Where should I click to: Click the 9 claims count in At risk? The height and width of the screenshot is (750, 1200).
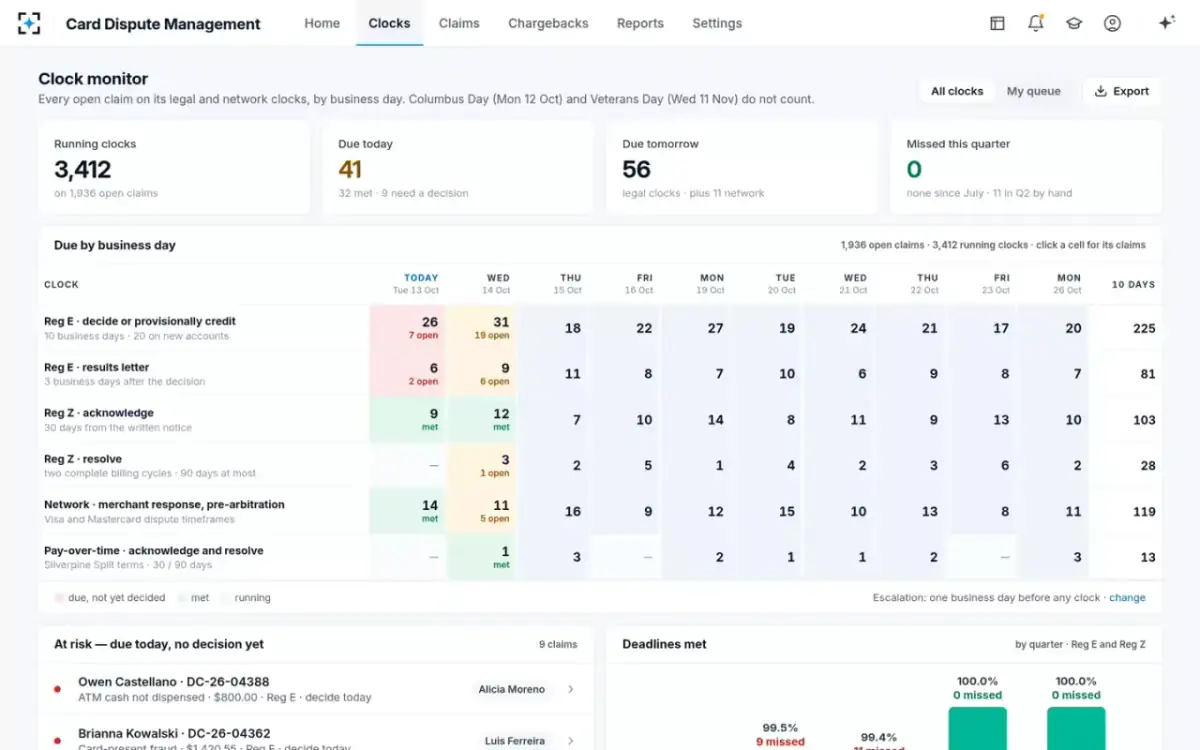(558, 645)
